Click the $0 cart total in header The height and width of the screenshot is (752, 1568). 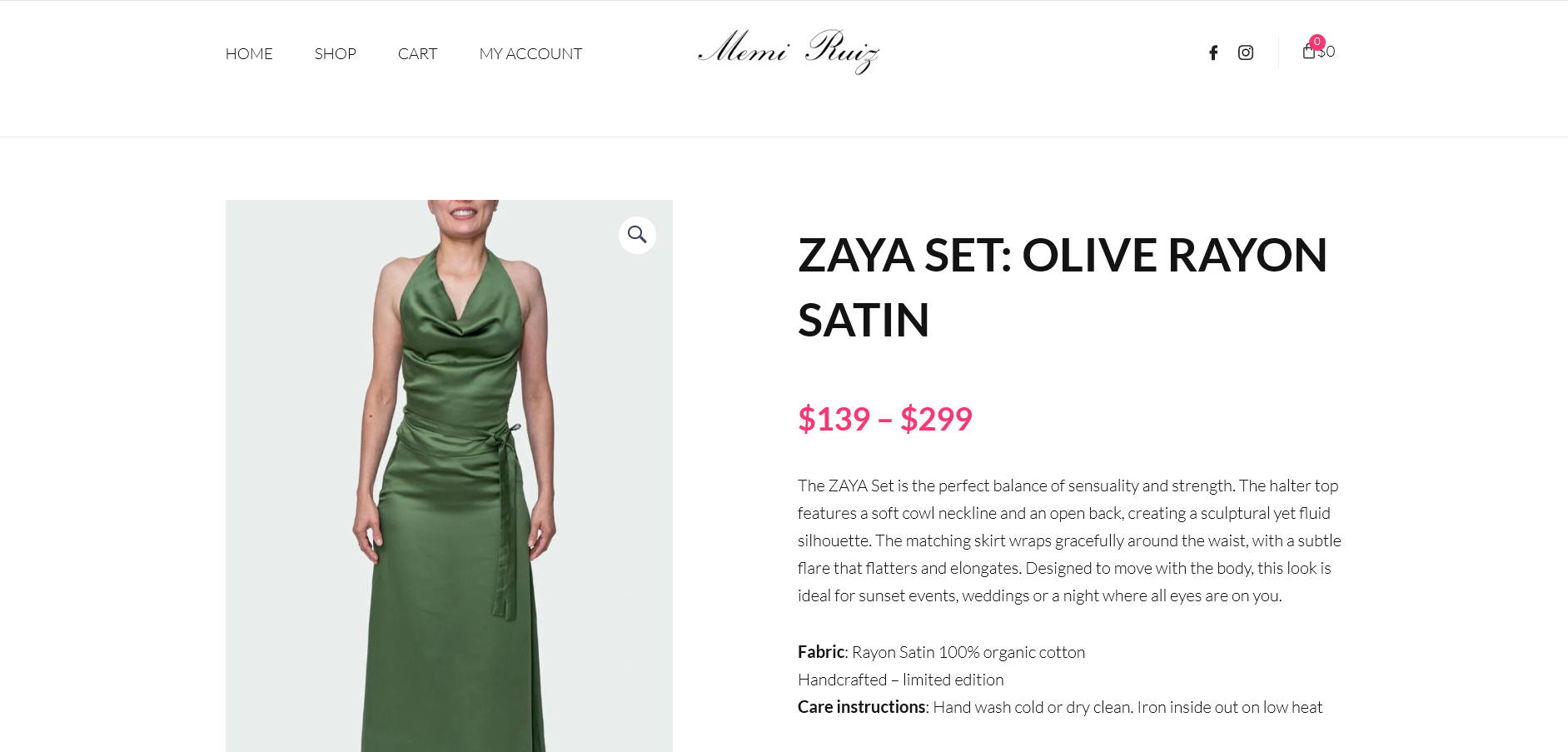(x=1327, y=52)
